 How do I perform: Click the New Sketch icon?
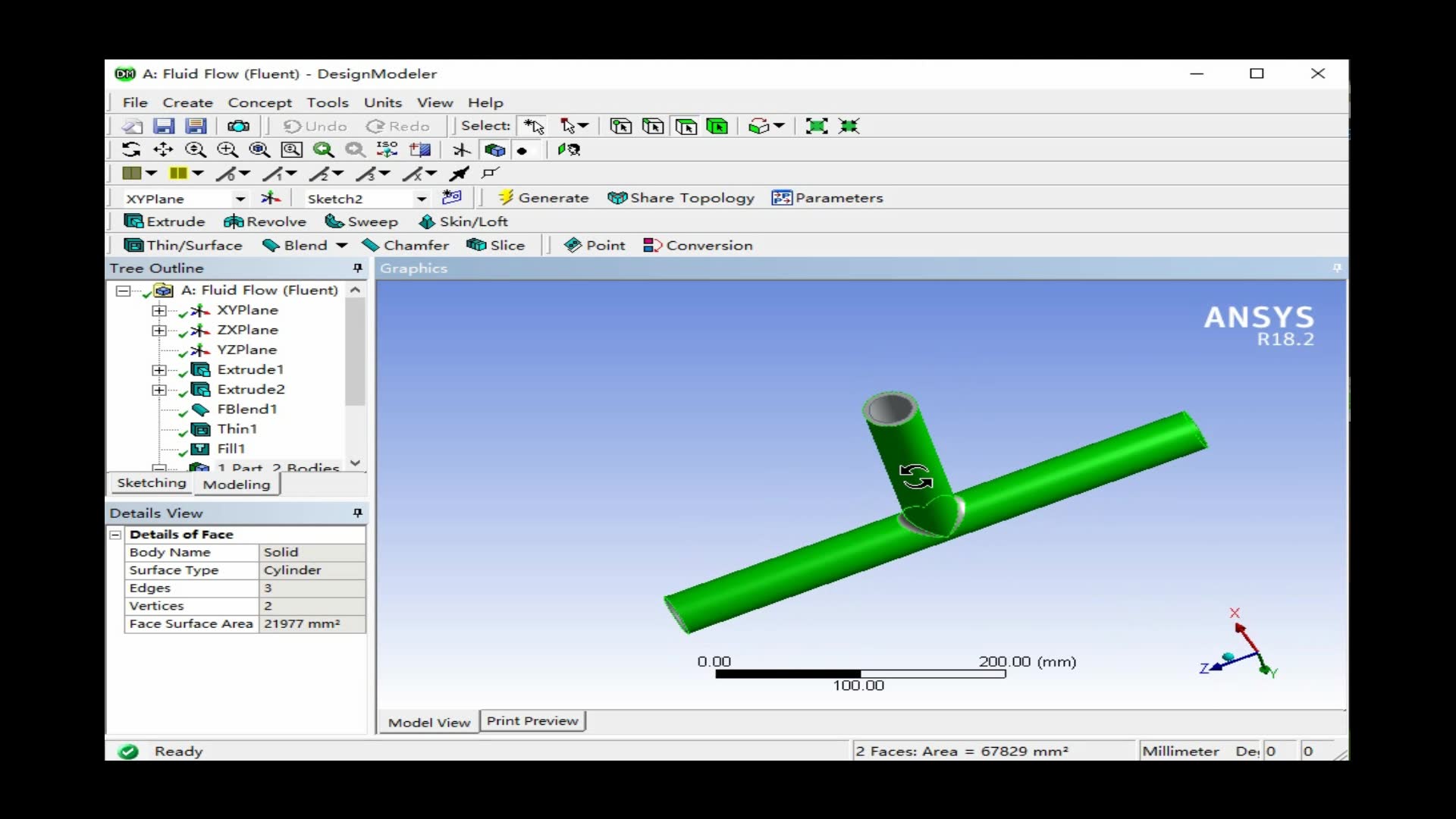452,197
